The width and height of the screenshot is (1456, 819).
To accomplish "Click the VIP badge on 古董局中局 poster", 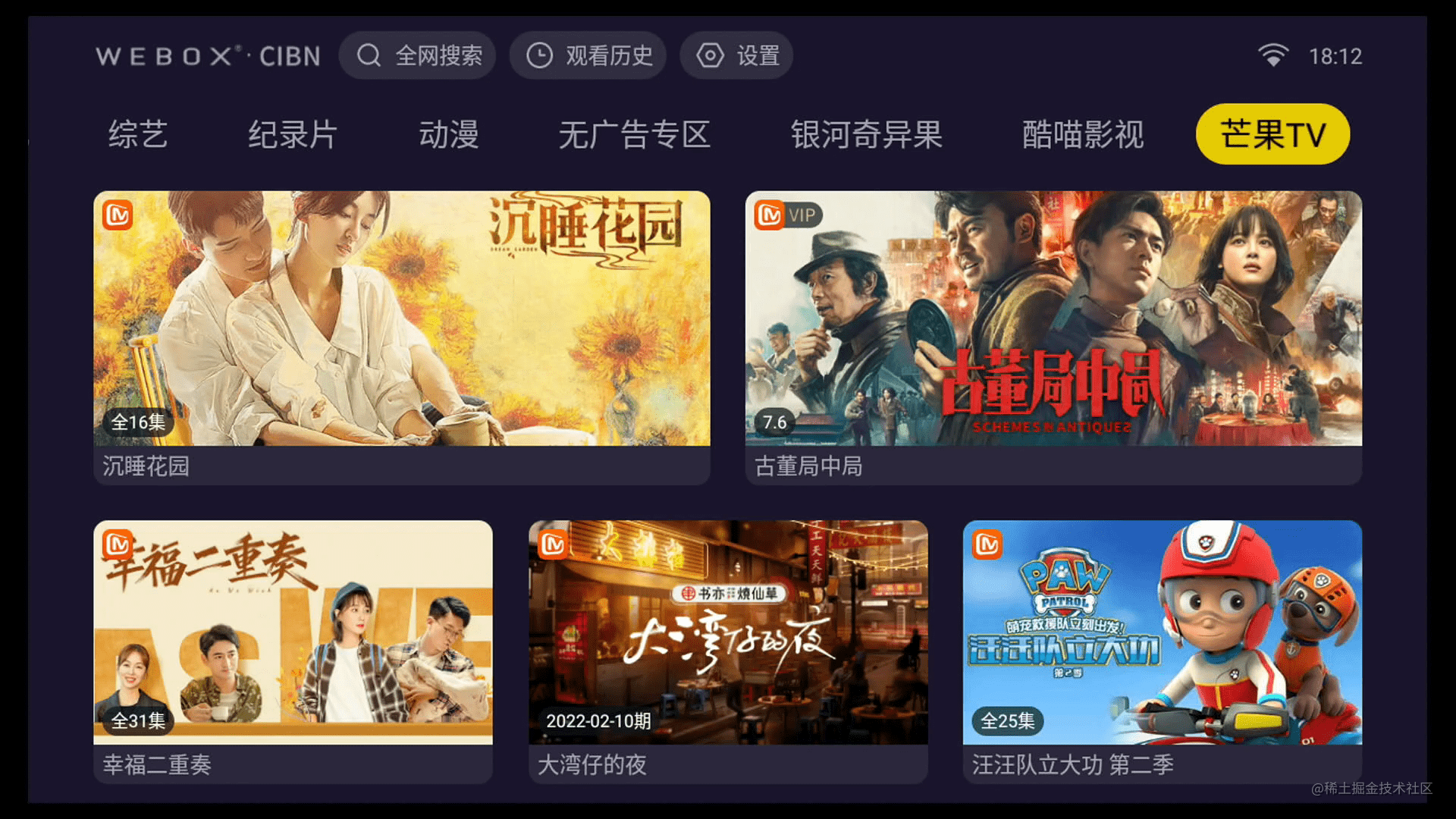I will click(x=802, y=215).
